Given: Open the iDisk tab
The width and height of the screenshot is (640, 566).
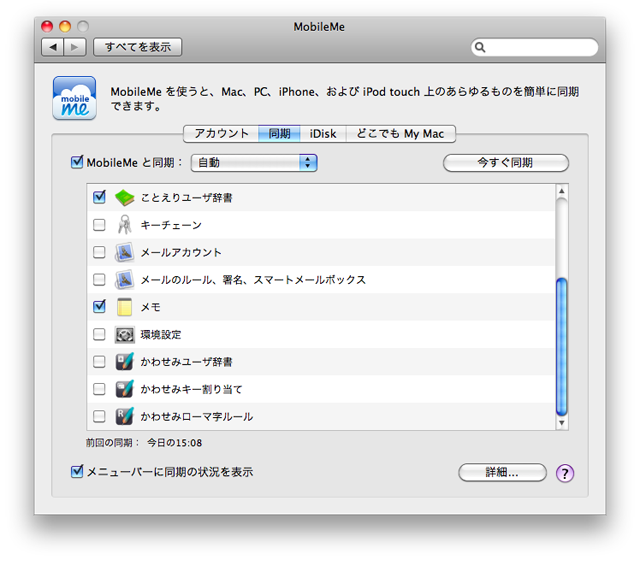Looking at the screenshot, I should 323,134.
